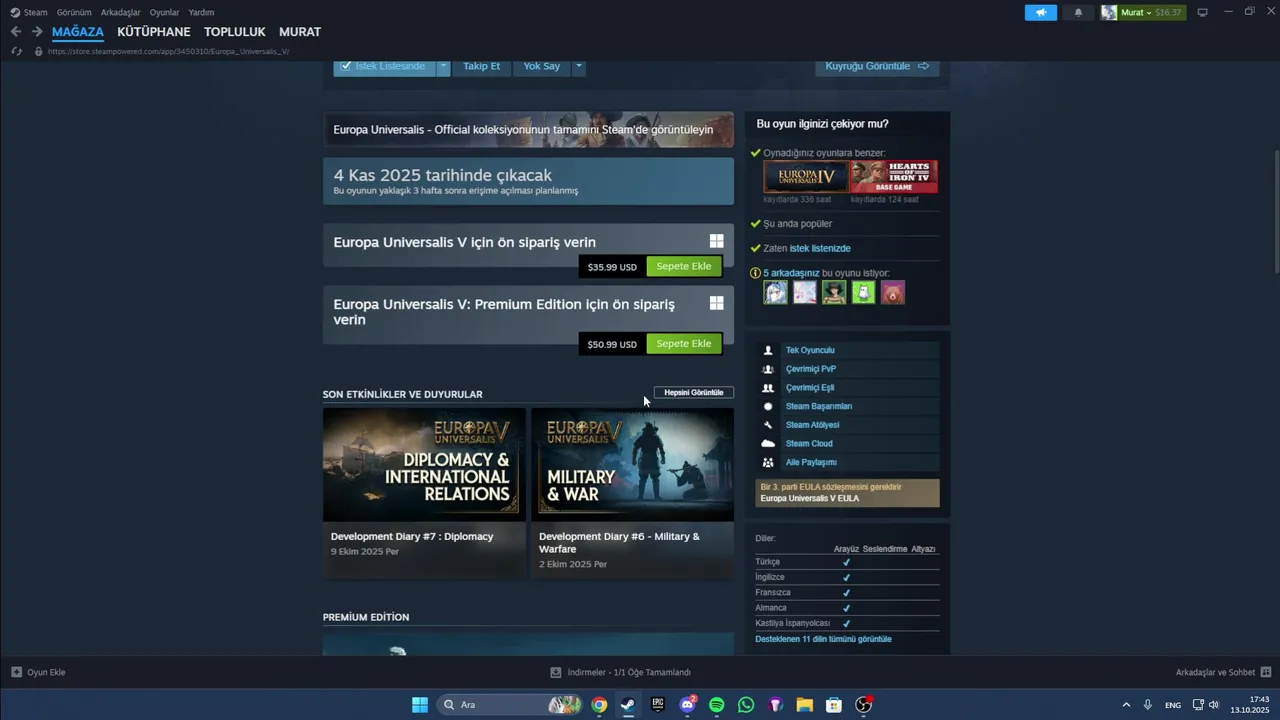Reload the store page
The width and height of the screenshot is (1280, 720).
click(x=16, y=51)
